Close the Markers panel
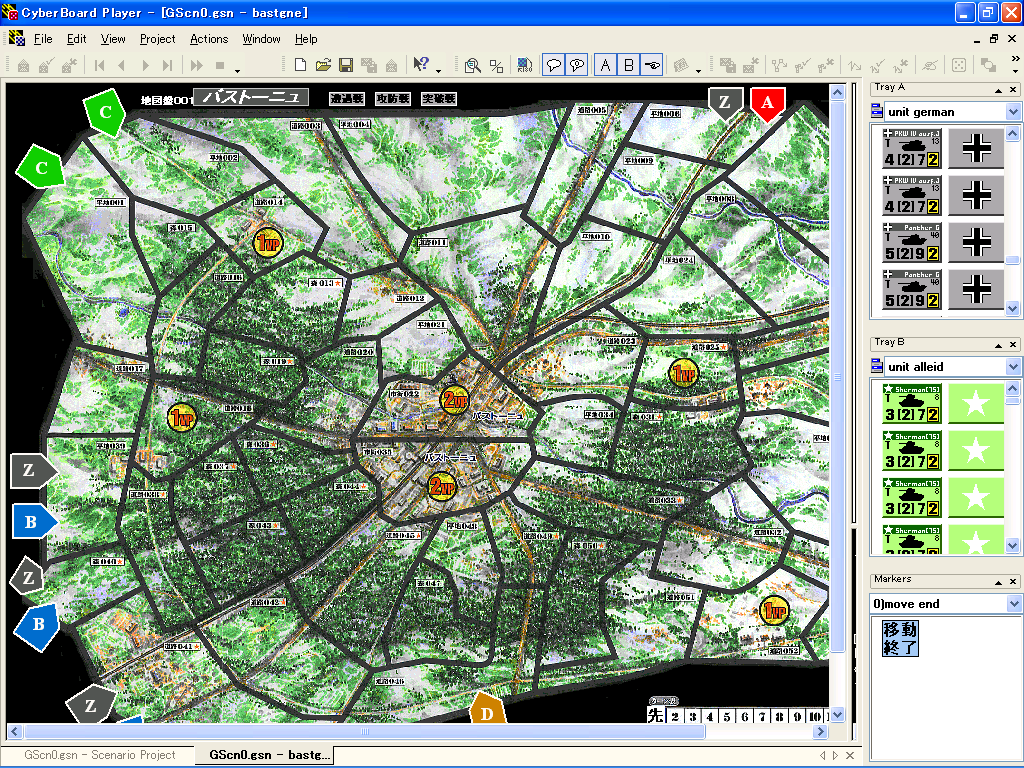 (x=1013, y=581)
